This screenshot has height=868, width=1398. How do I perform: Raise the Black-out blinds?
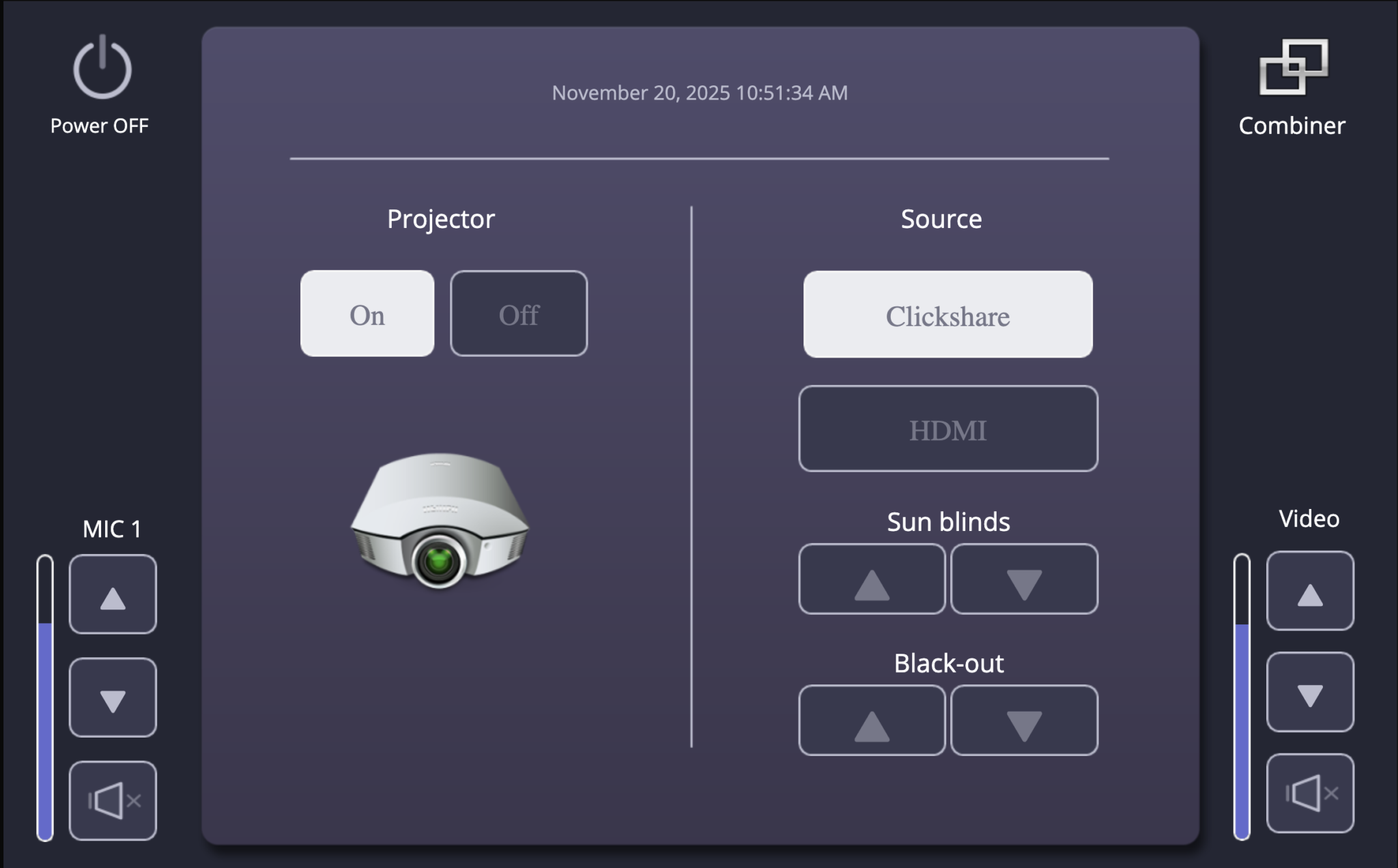pos(872,721)
